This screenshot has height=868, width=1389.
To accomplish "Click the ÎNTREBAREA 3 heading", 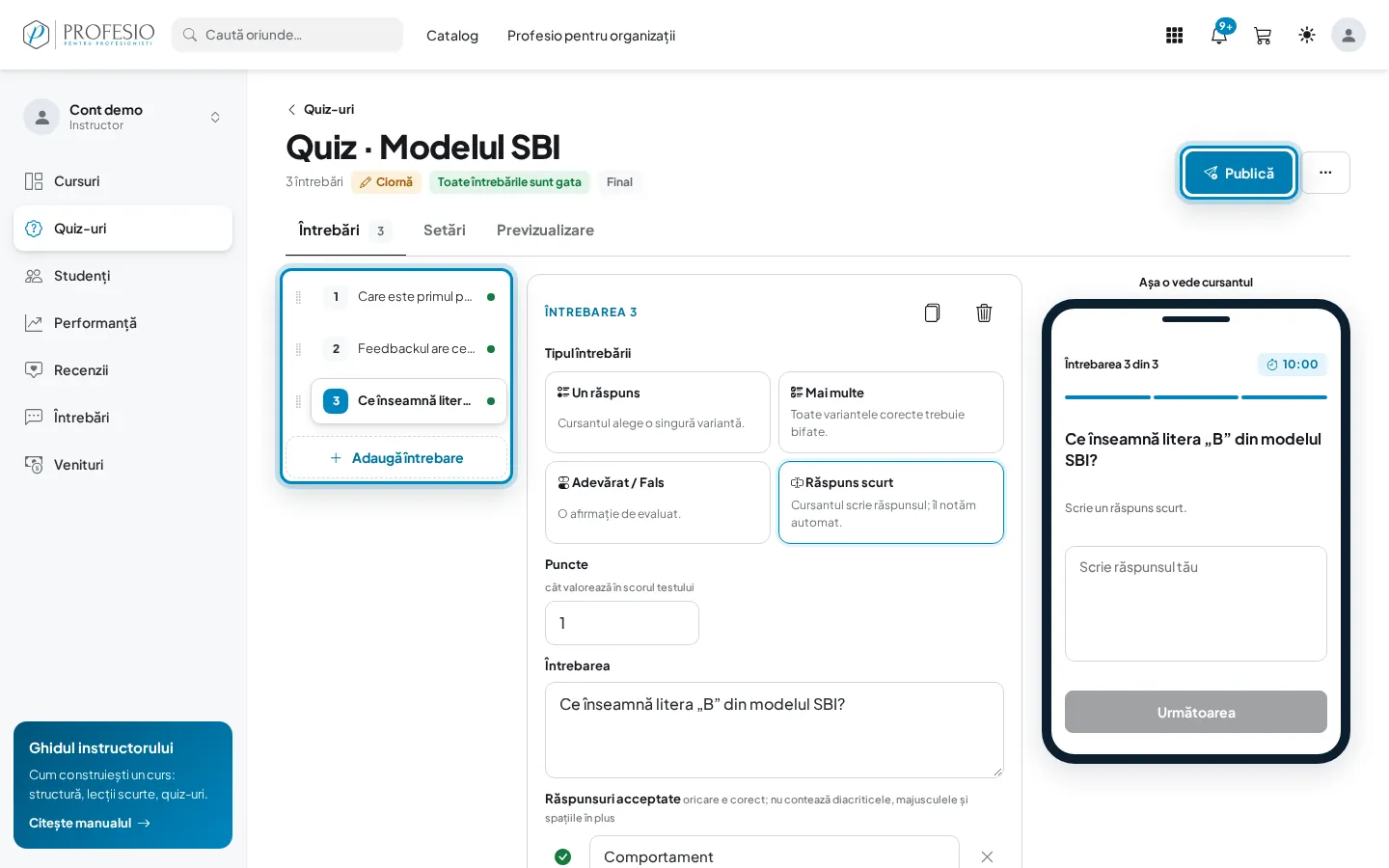I will click(x=590, y=312).
